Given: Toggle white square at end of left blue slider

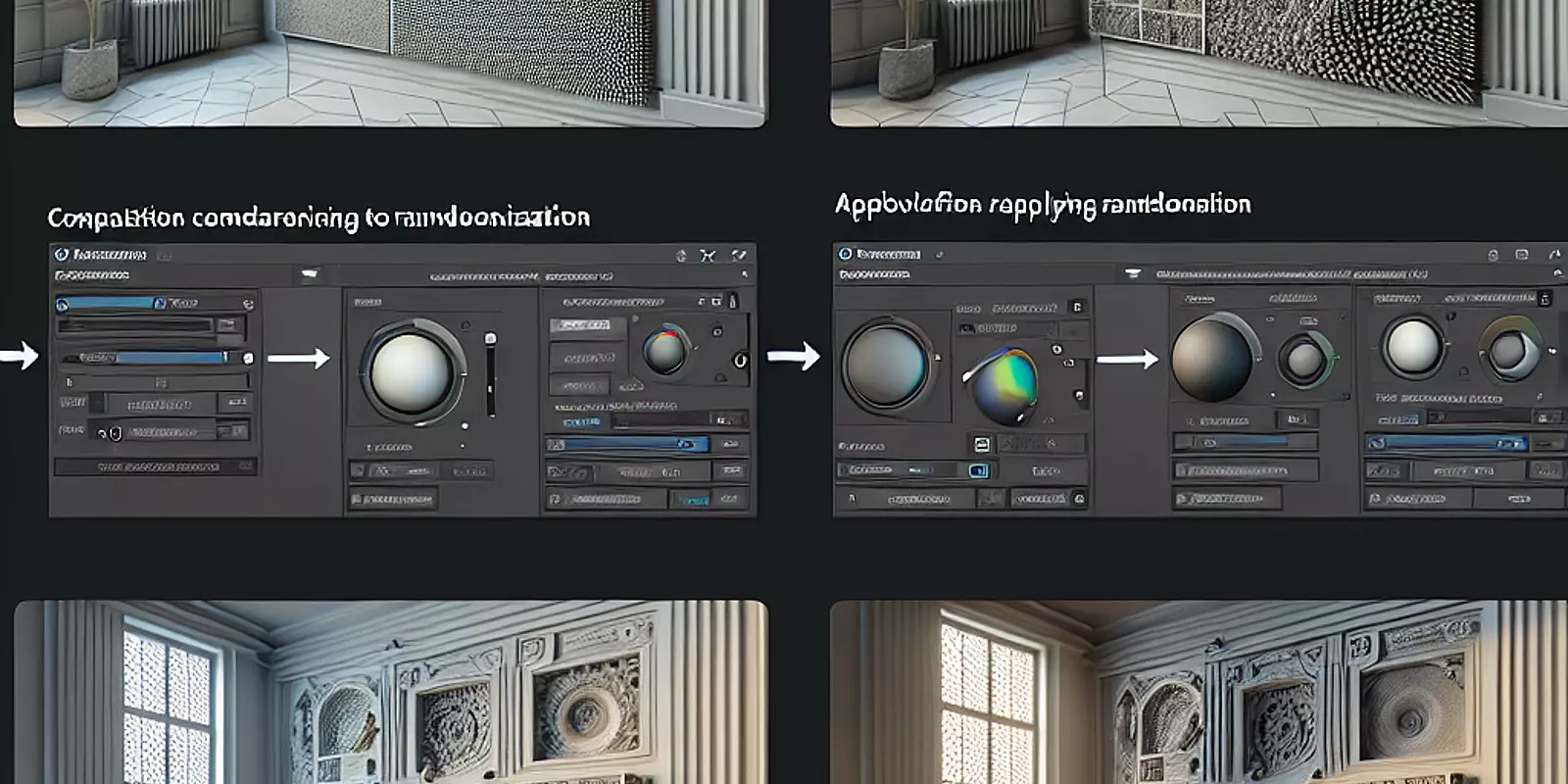Looking at the screenshot, I should pos(247,359).
